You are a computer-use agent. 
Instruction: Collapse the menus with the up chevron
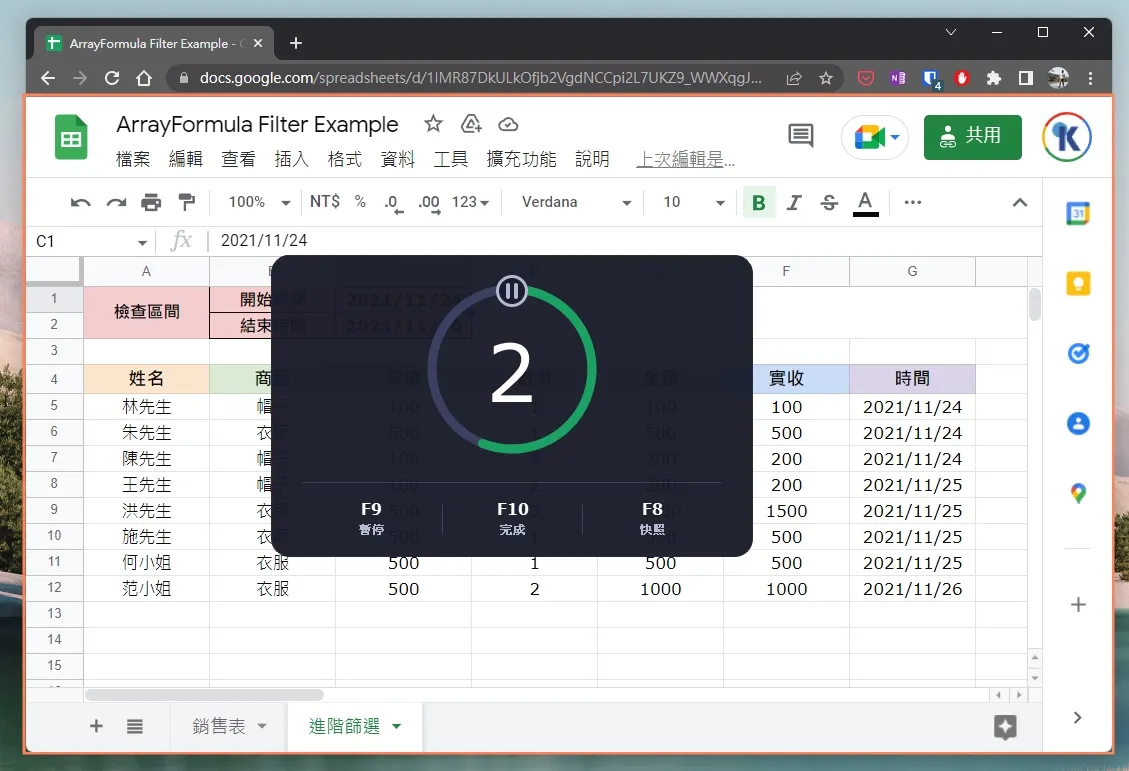coord(1020,202)
